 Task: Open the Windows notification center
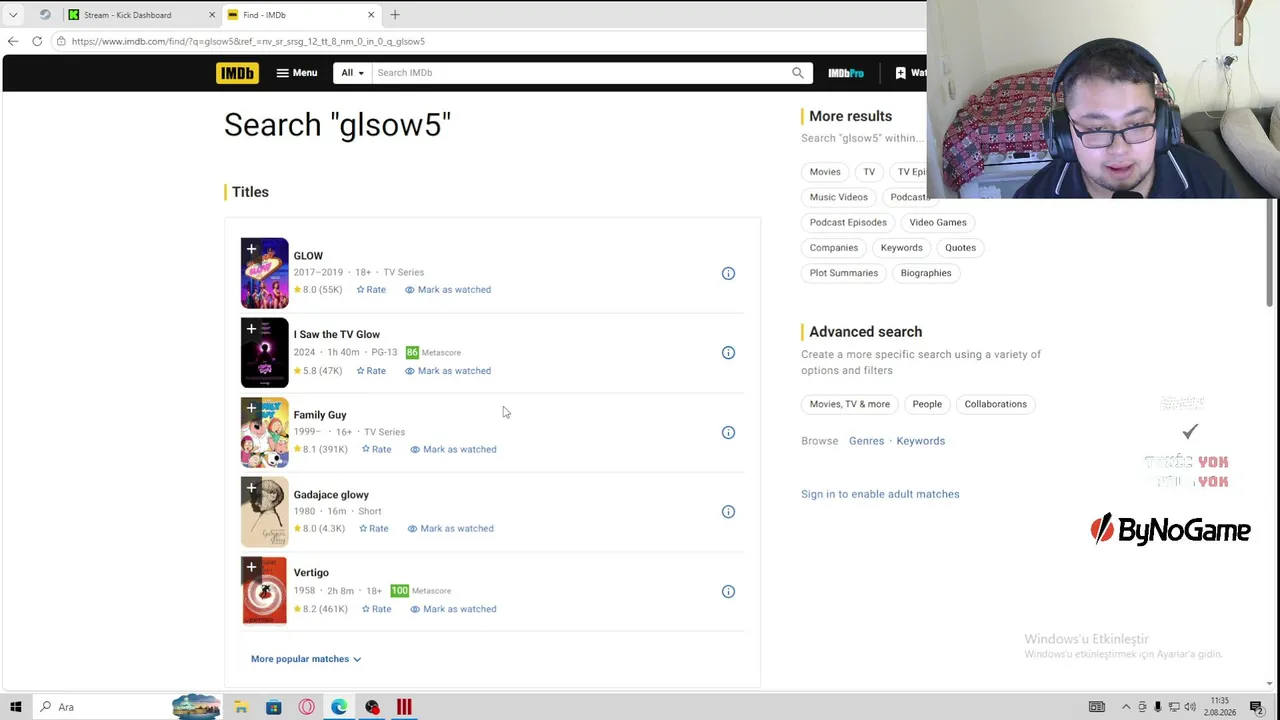pyautogui.click(x=1256, y=707)
